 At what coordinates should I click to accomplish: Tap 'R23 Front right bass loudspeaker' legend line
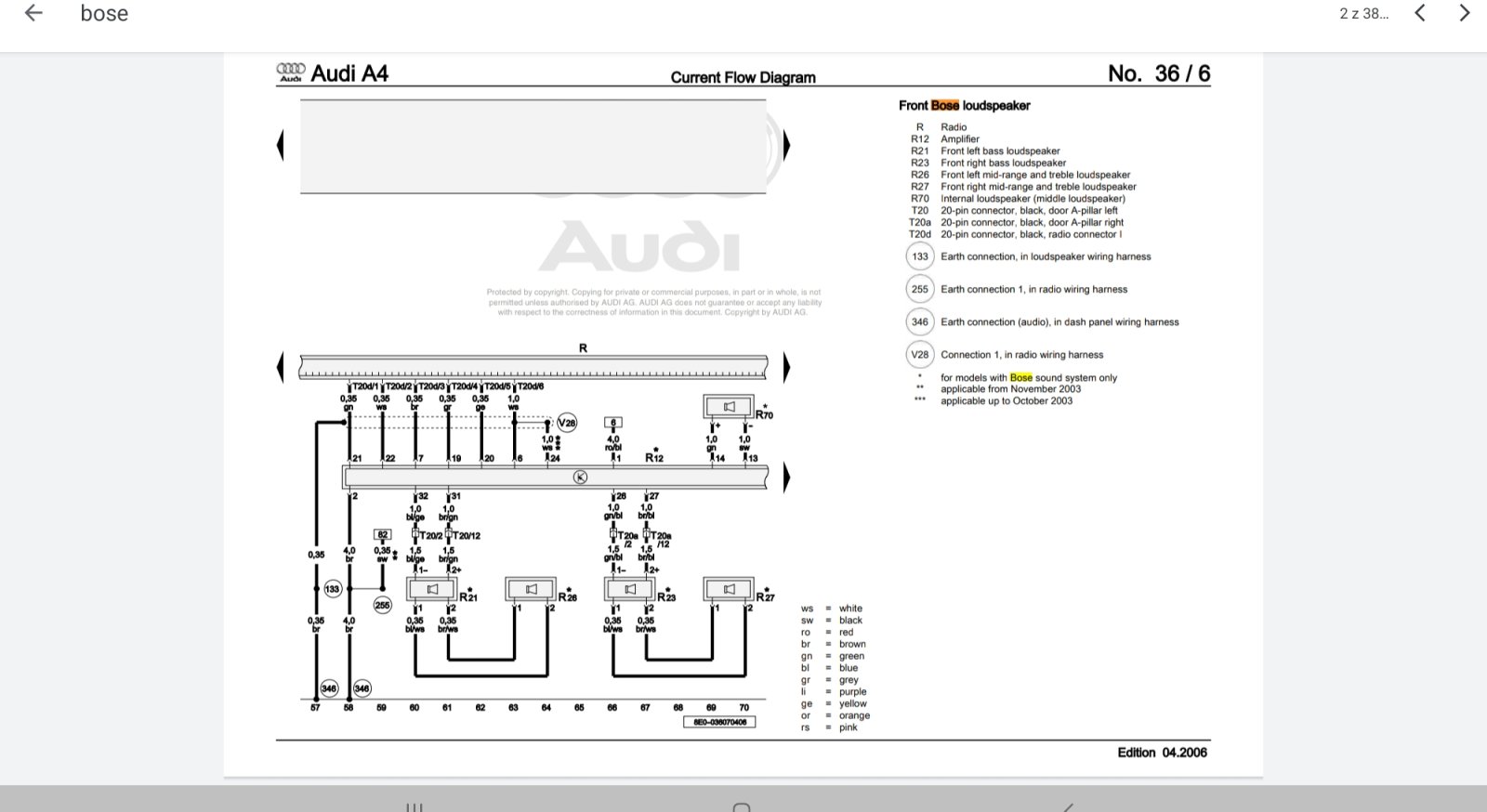click(988, 164)
